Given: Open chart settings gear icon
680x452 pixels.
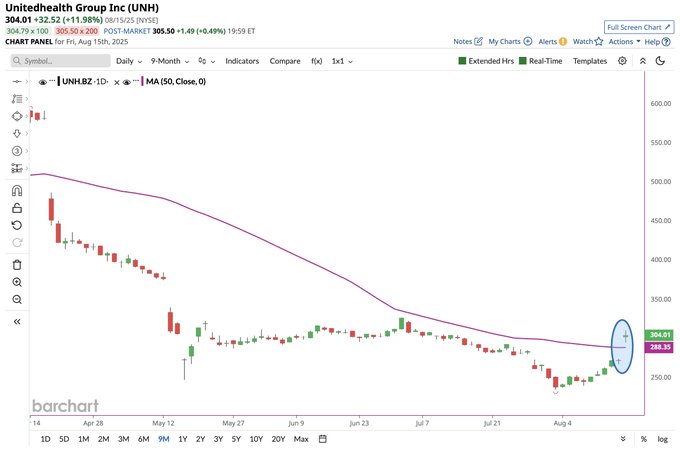Looking at the screenshot, I should [x=622, y=61].
